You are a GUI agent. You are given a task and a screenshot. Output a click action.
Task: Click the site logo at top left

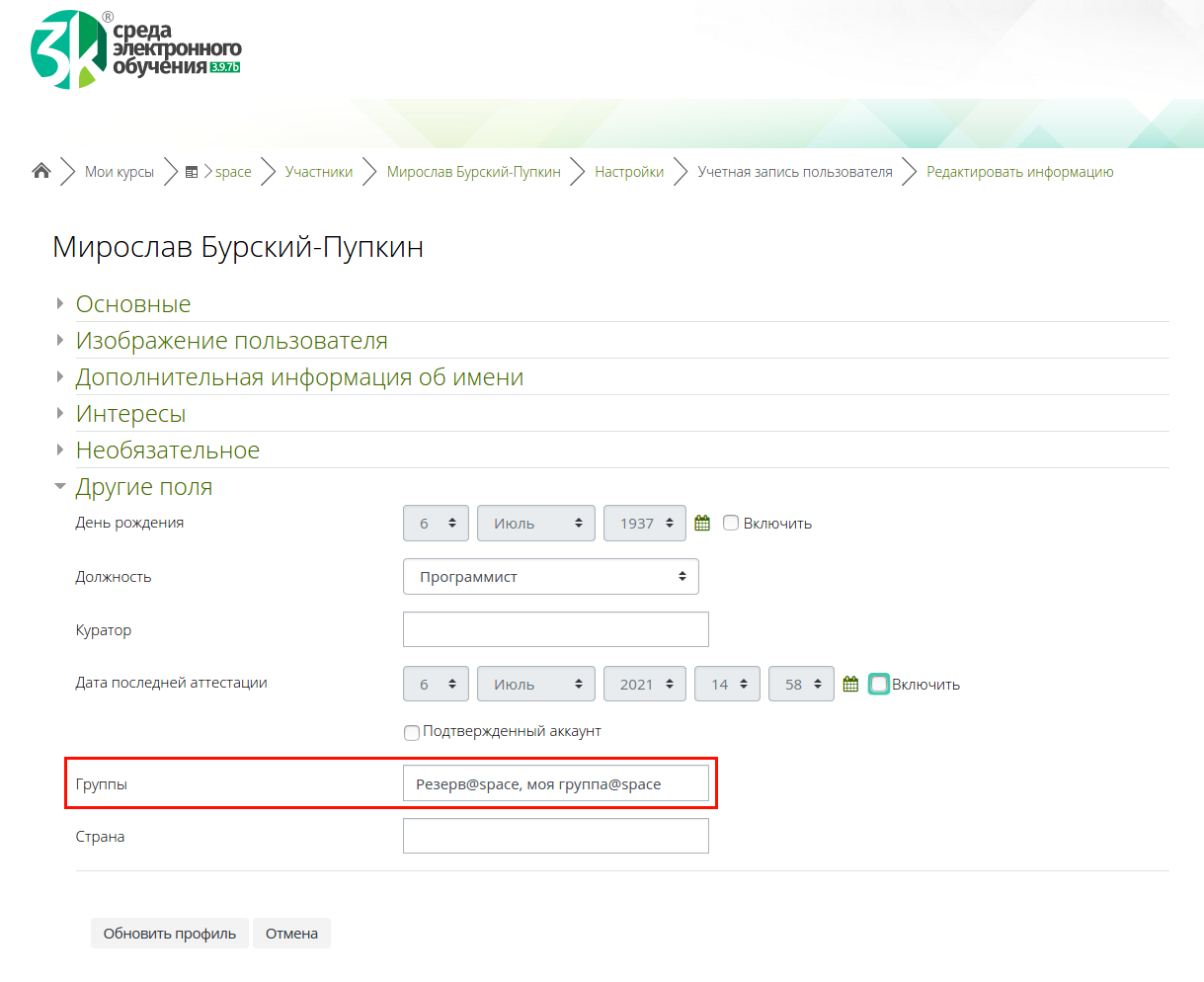click(135, 49)
